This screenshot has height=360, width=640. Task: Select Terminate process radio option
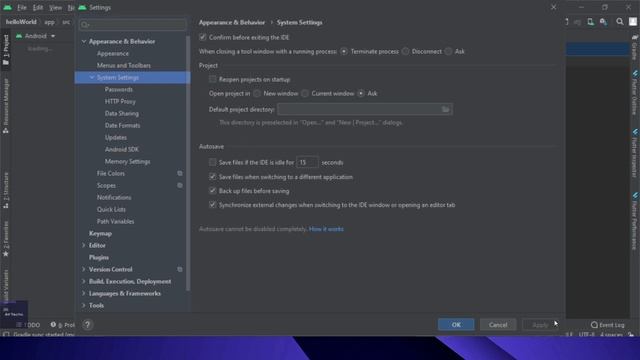coord(344,51)
